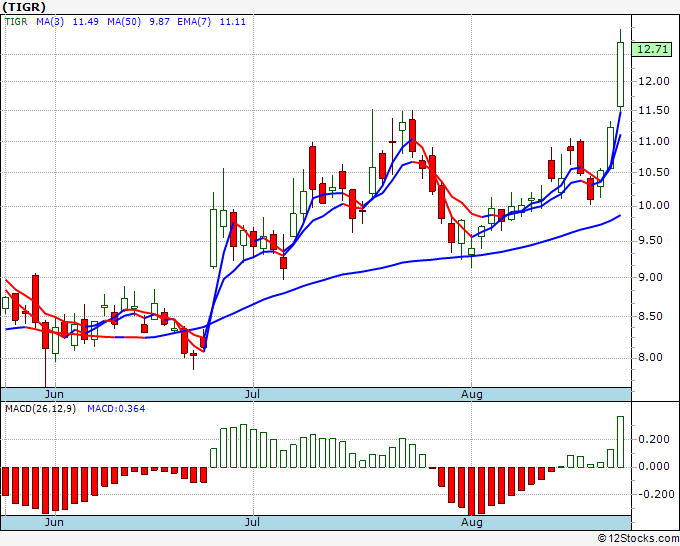Click the MA(50) indicator label
The height and width of the screenshot is (546, 680).
124,22
